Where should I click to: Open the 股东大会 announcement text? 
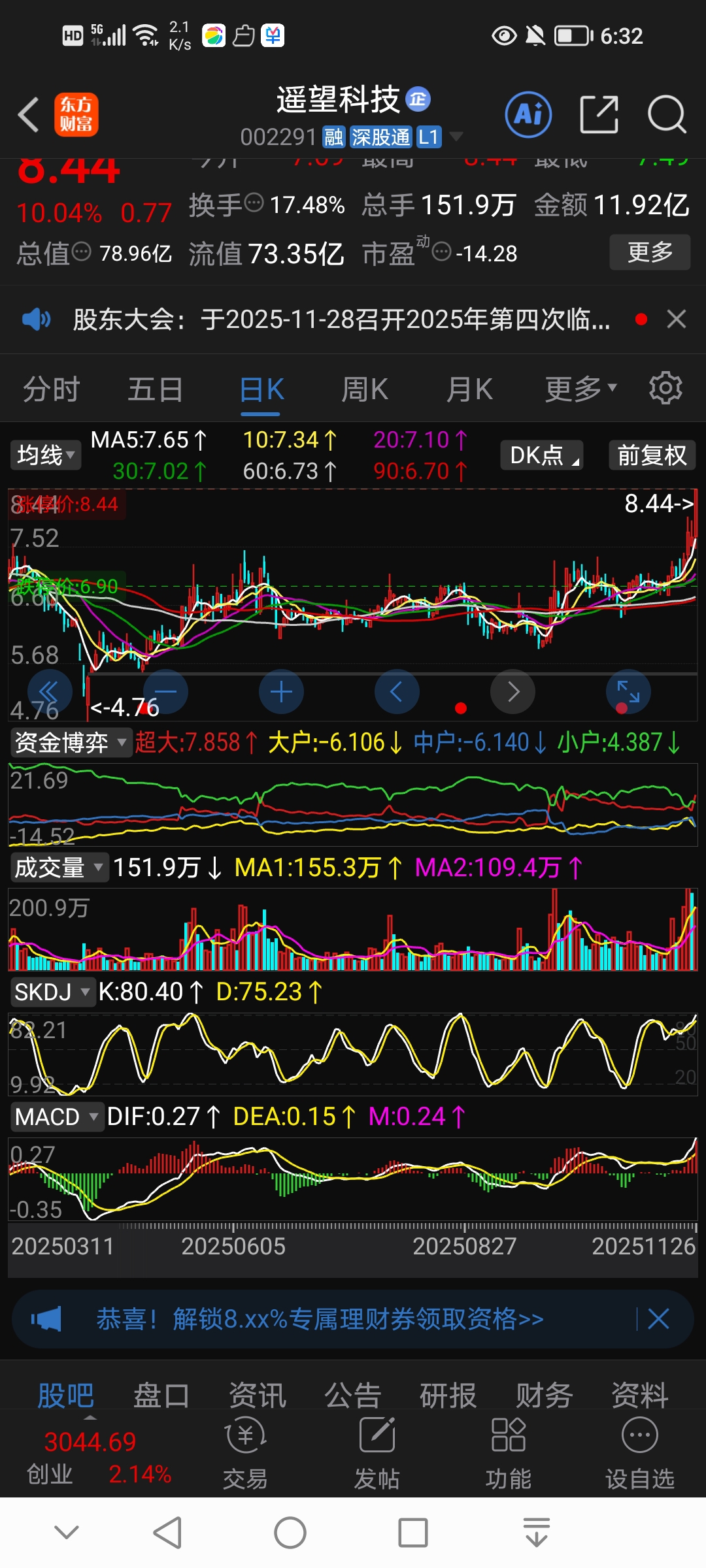pos(341,319)
